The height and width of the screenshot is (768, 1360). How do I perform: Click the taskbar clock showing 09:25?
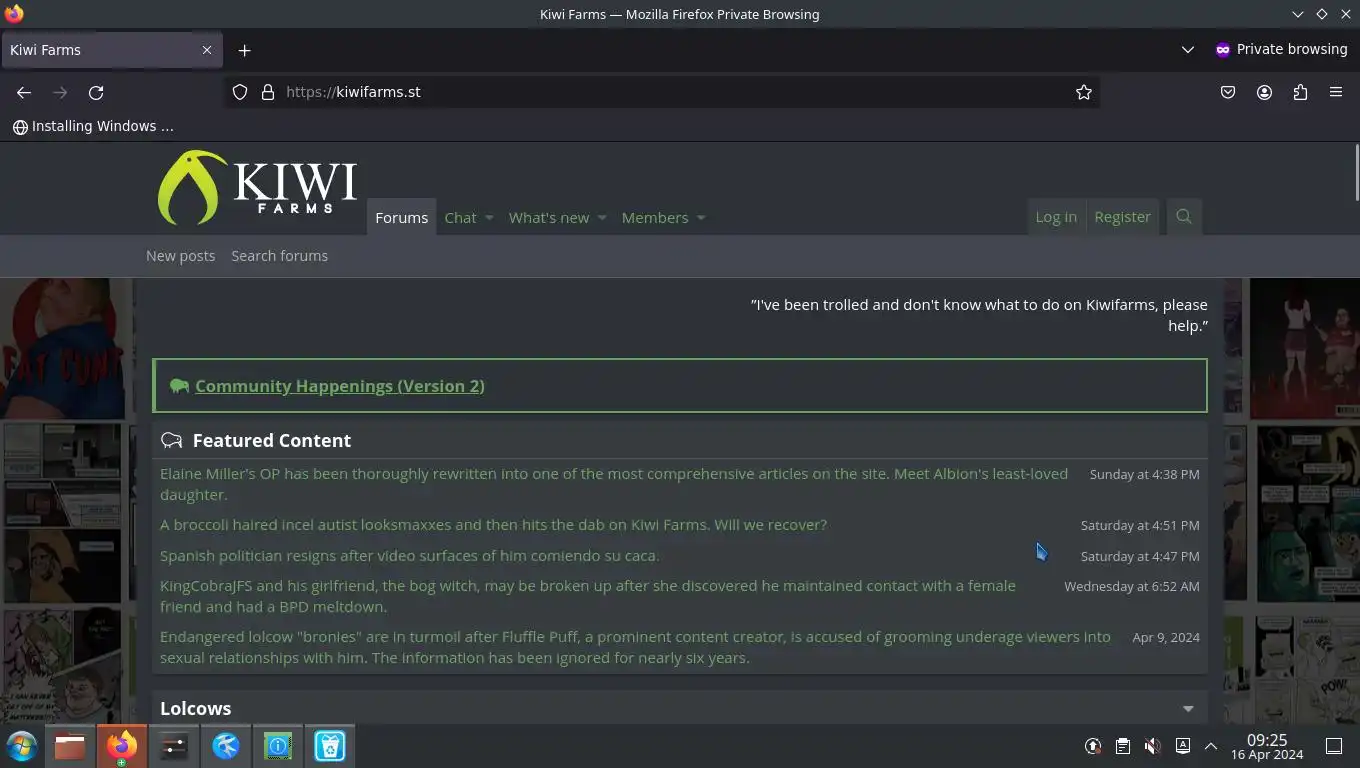click(x=1267, y=746)
